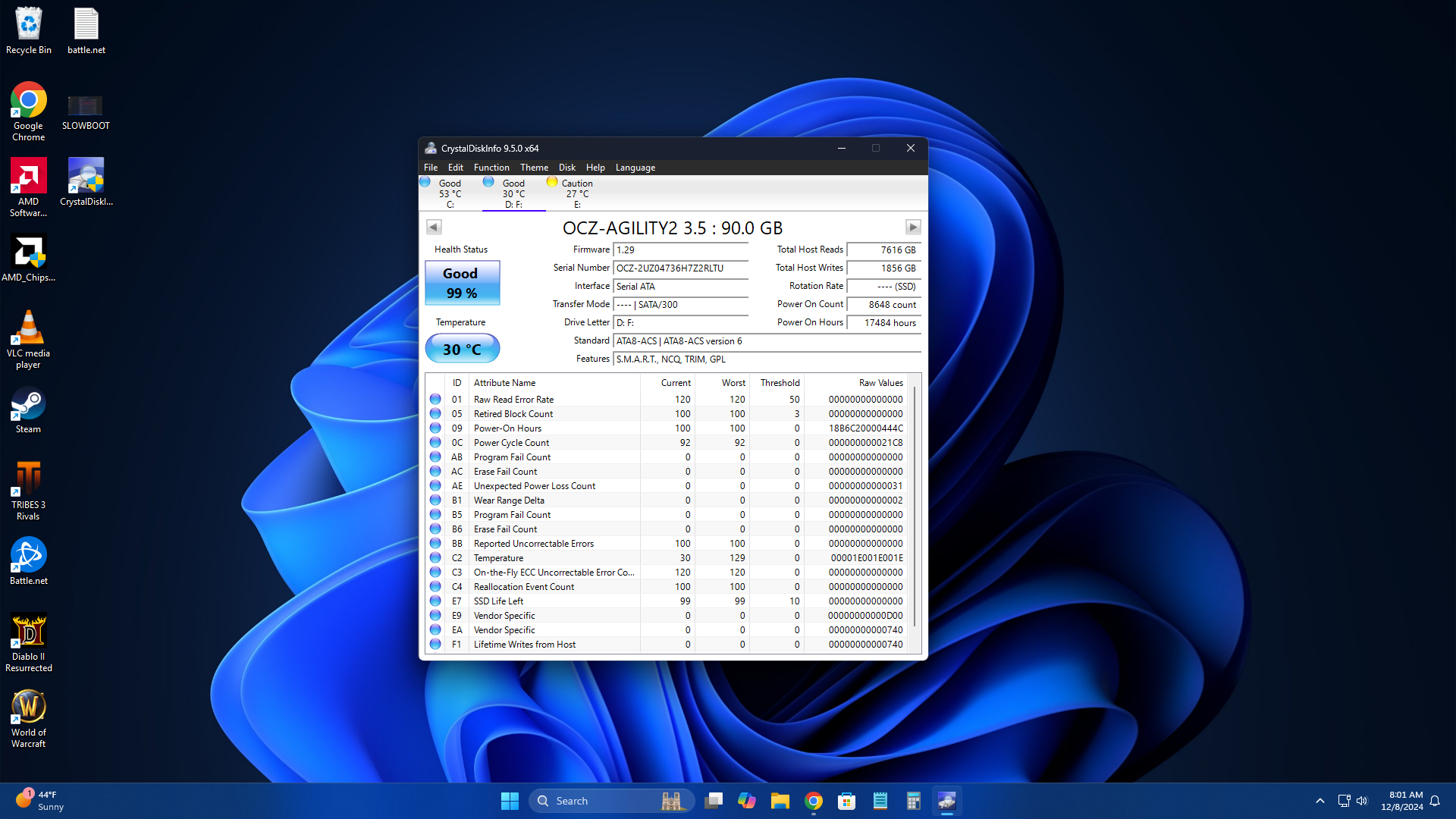Click status orb for SSD Life Left

tap(435, 601)
